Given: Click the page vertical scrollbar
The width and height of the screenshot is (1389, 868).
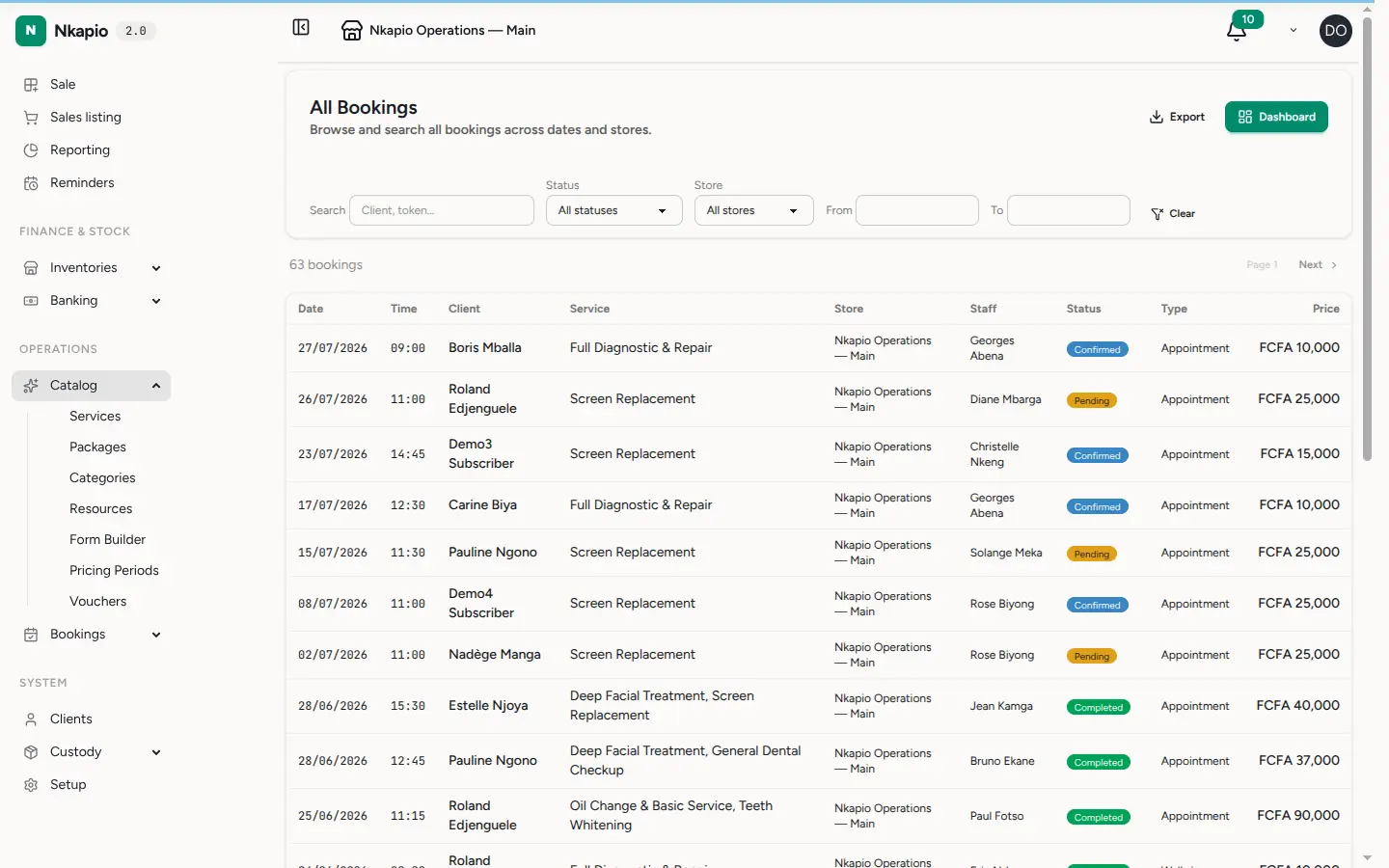Looking at the screenshot, I should (x=1367, y=237).
